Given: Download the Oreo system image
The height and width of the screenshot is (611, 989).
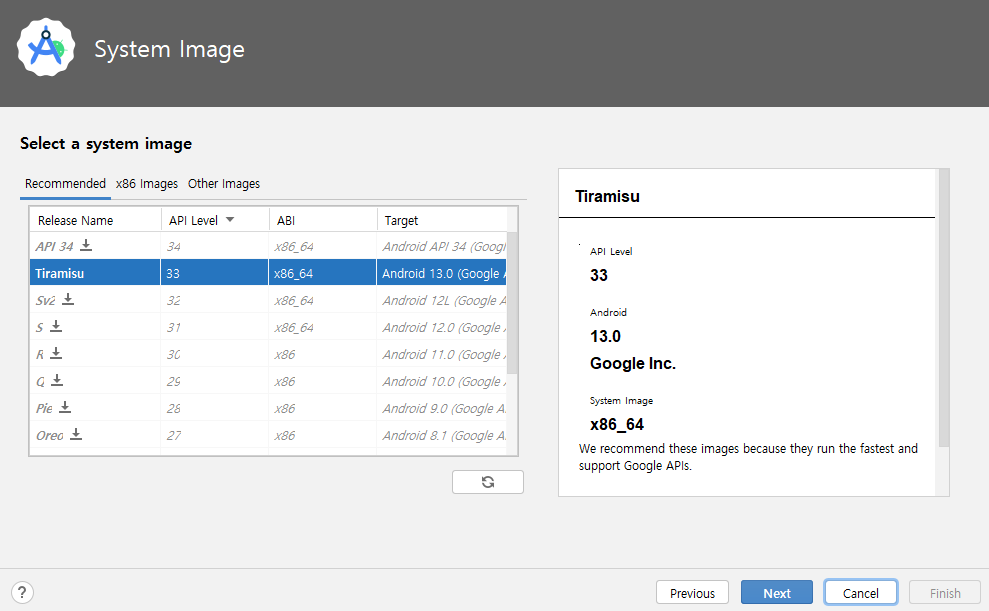Looking at the screenshot, I should tap(76, 434).
